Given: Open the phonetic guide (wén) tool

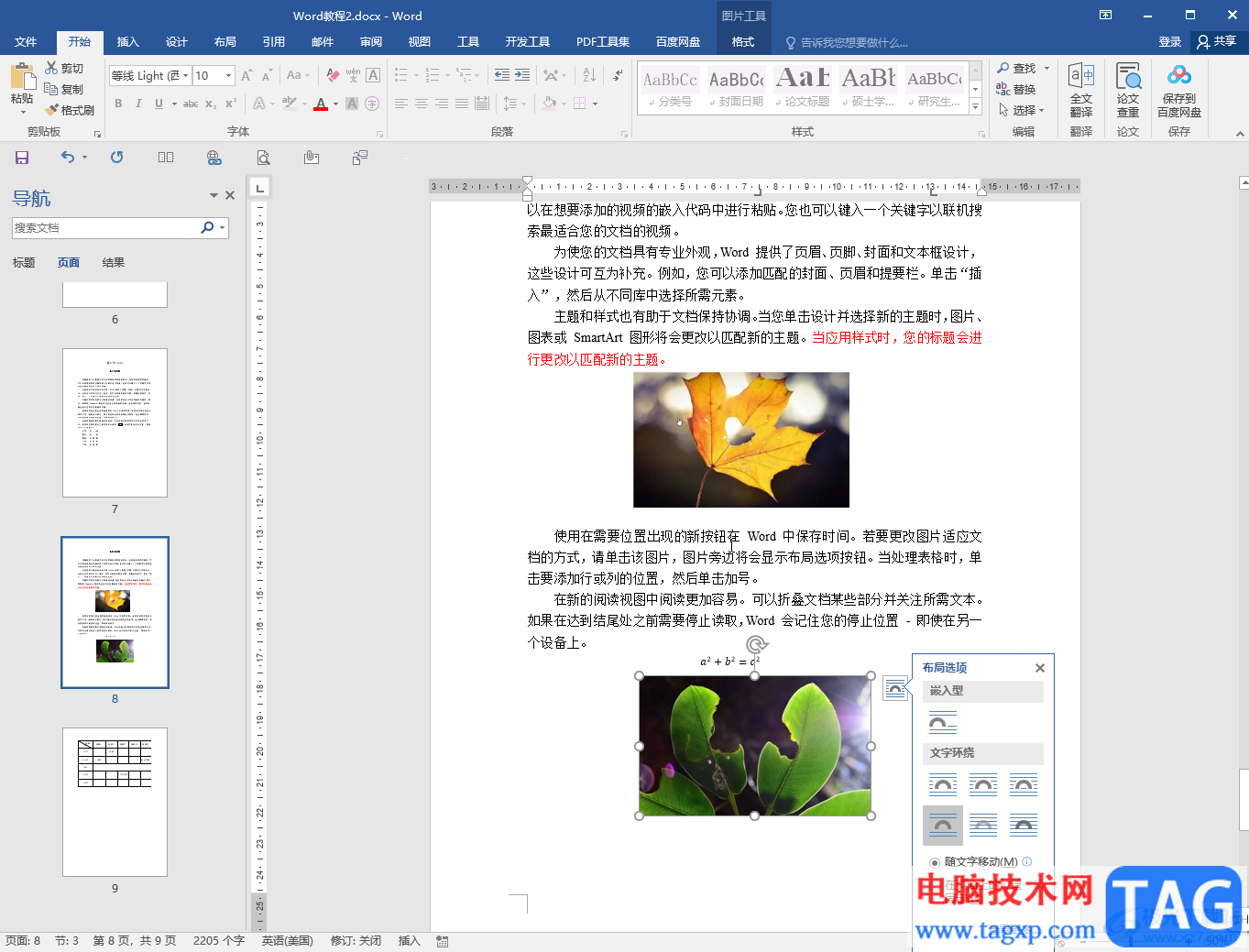Looking at the screenshot, I should pyautogui.click(x=353, y=75).
